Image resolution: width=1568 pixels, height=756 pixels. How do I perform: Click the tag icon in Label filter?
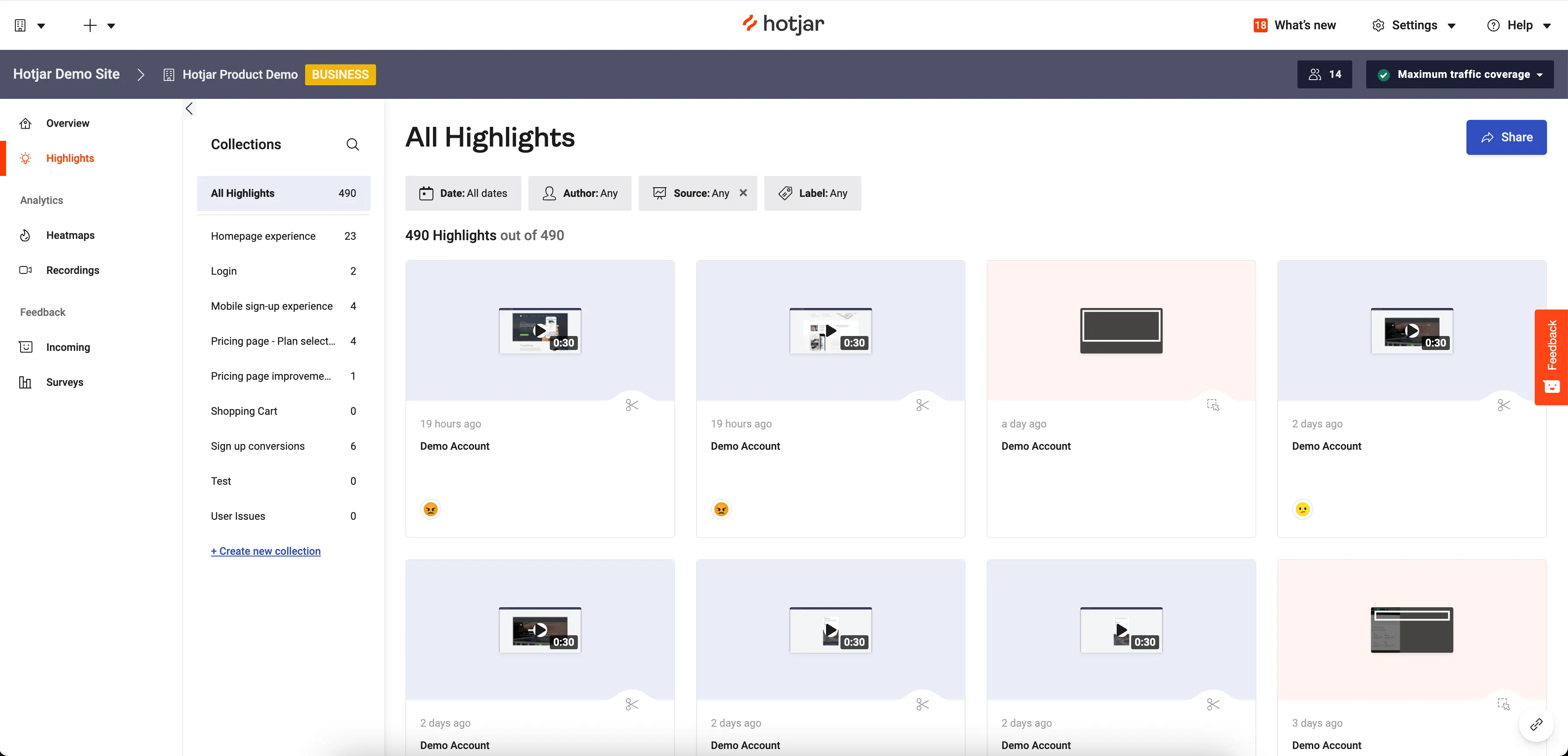[785, 193]
